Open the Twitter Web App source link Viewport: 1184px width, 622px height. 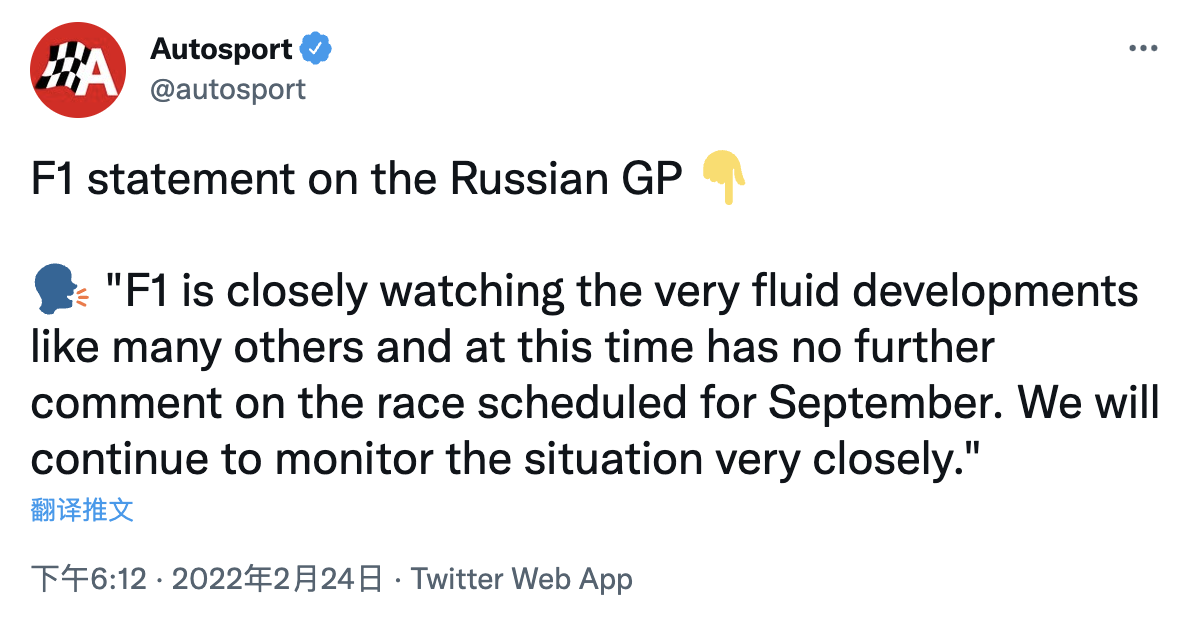pyautogui.click(x=522, y=579)
